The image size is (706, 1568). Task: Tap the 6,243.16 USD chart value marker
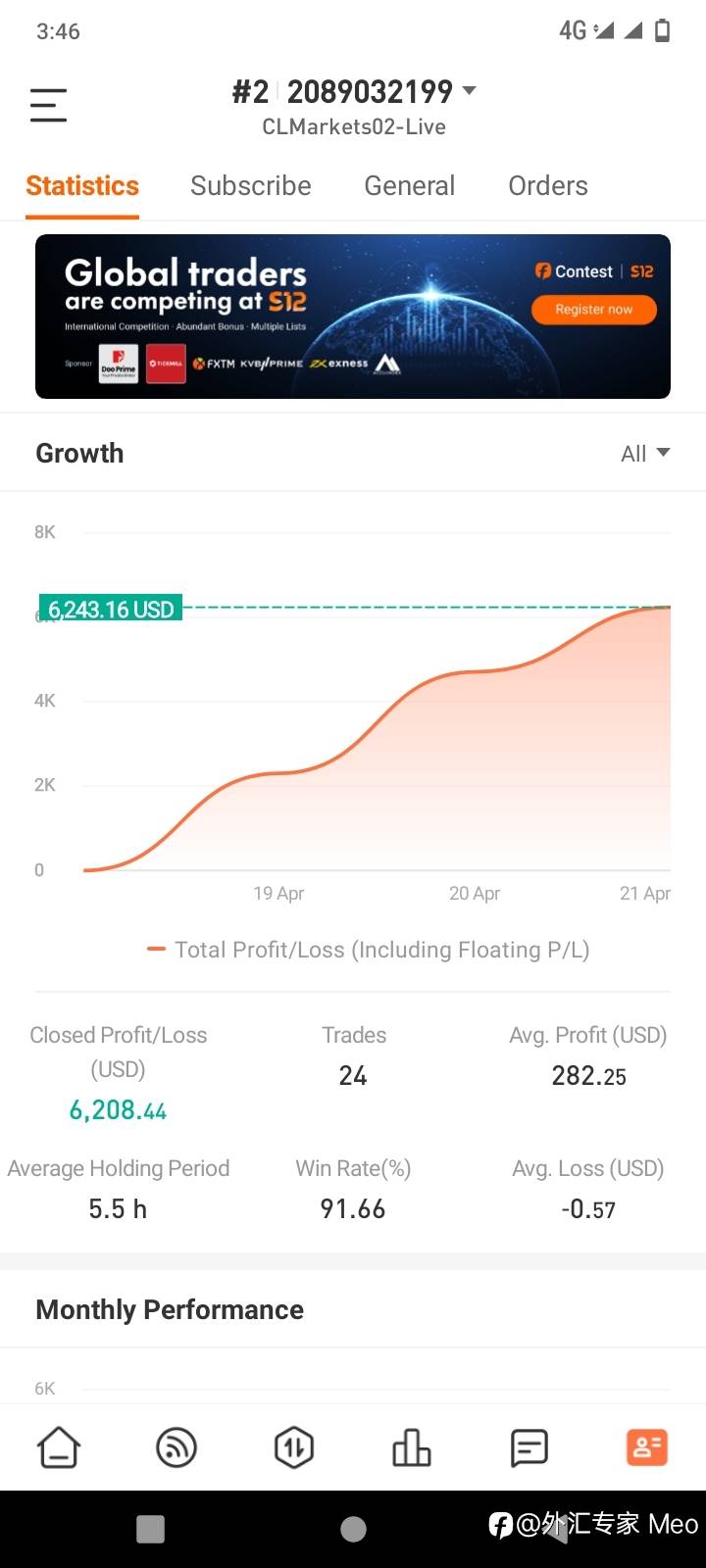pyautogui.click(x=111, y=609)
